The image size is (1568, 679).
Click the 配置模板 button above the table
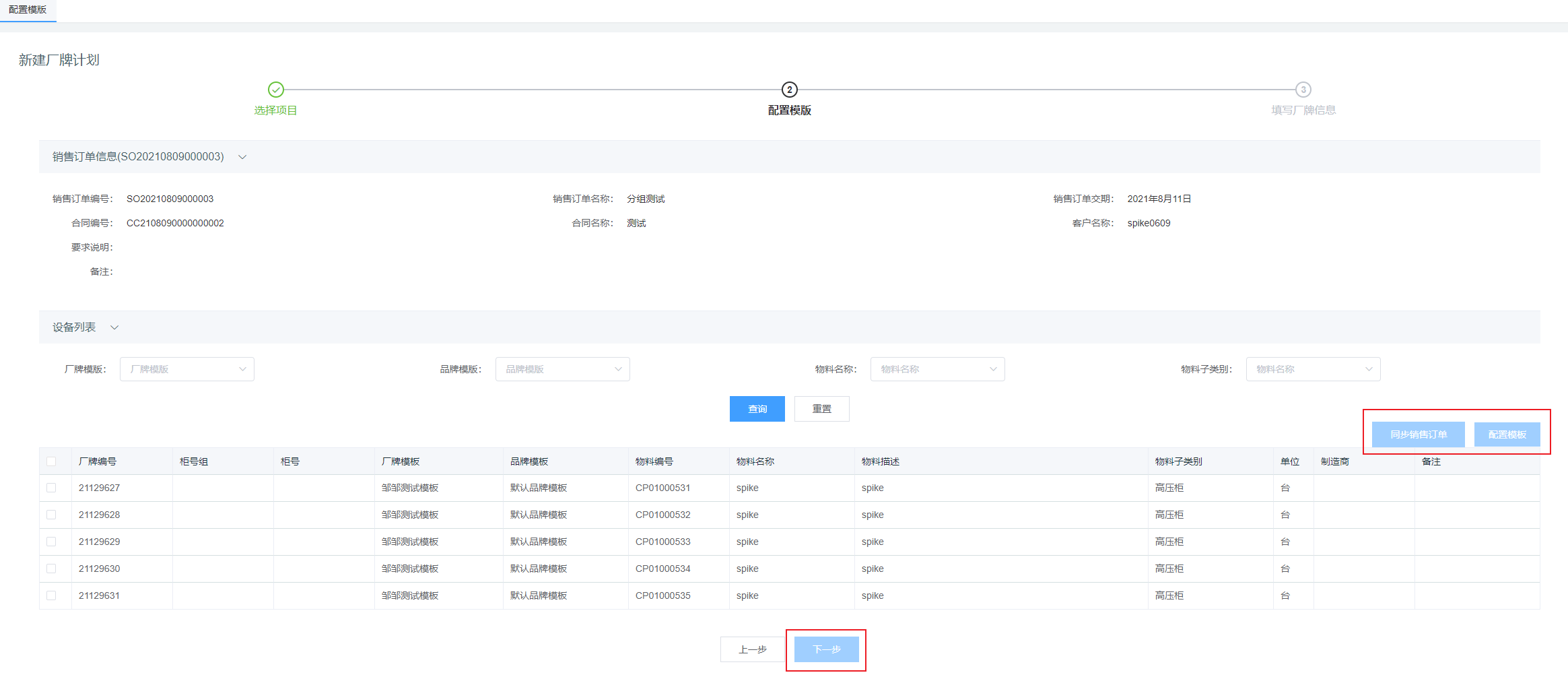tap(1507, 434)
